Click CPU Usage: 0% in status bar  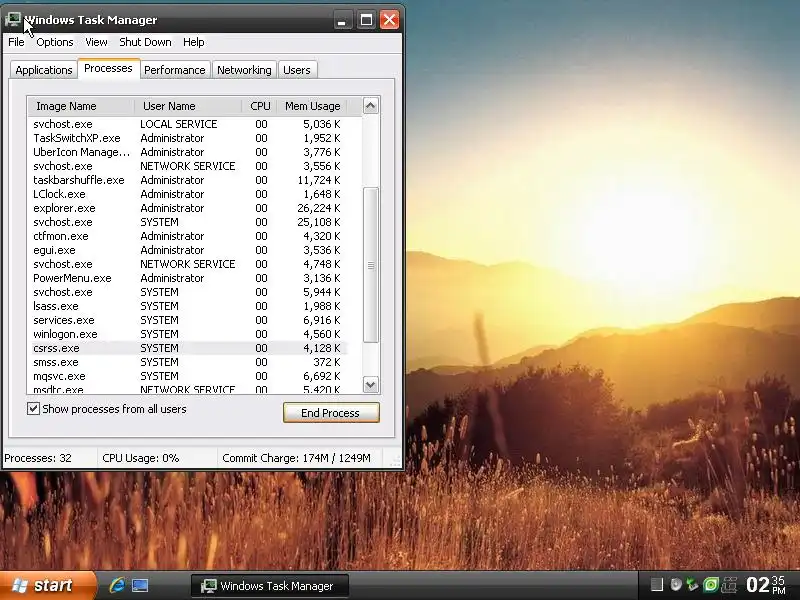(141, 458)
